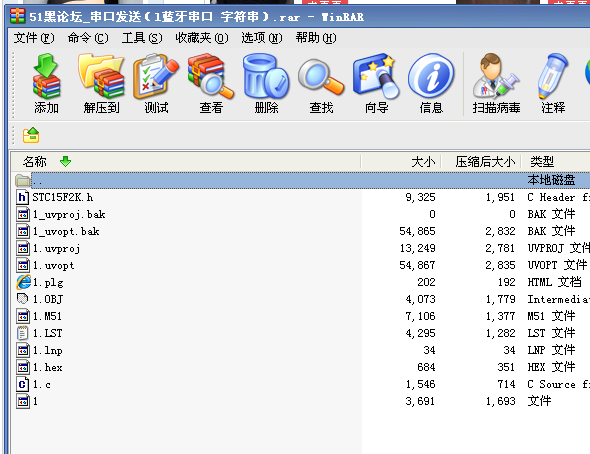
Task: Select file 1.uvproj
Action: pos(56,248)
